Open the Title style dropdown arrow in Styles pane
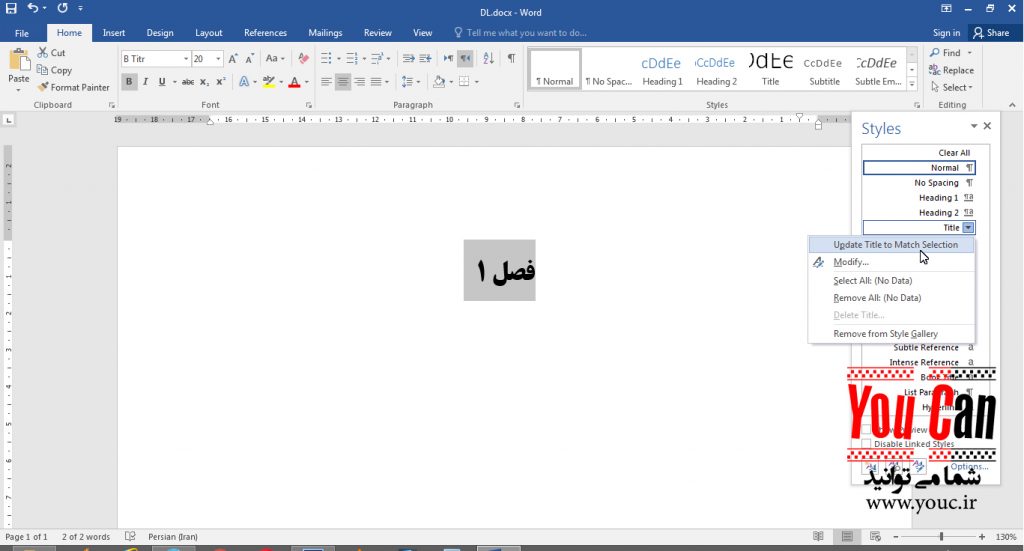 [x=968, y=228]
